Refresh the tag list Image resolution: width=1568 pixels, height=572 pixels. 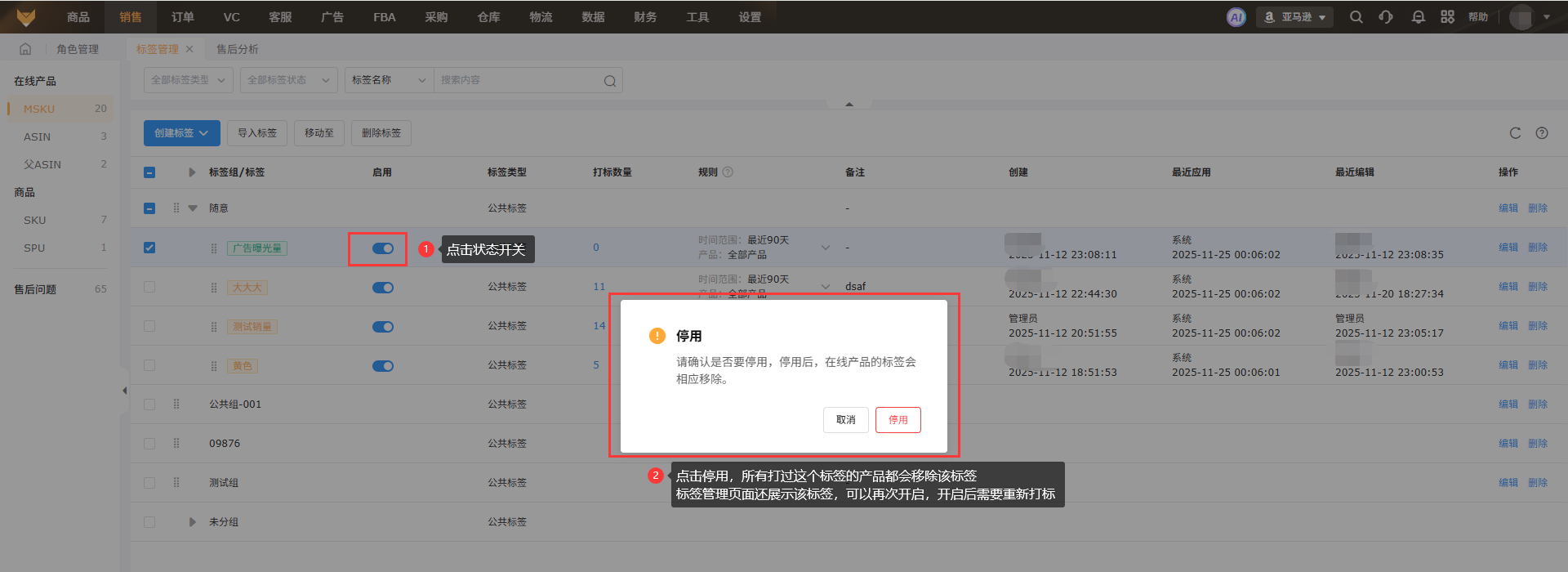point(1515,133)
